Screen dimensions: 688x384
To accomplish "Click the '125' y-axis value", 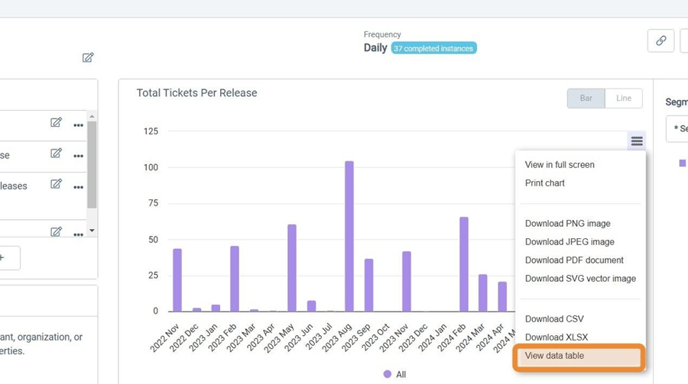I will click(151, 131).
